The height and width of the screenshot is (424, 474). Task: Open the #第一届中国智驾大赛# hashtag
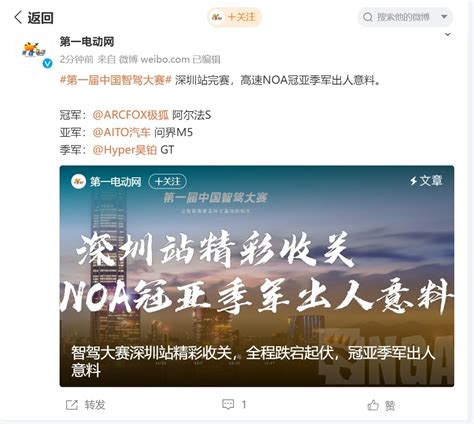pyautogui.click(x=116, y=80)
